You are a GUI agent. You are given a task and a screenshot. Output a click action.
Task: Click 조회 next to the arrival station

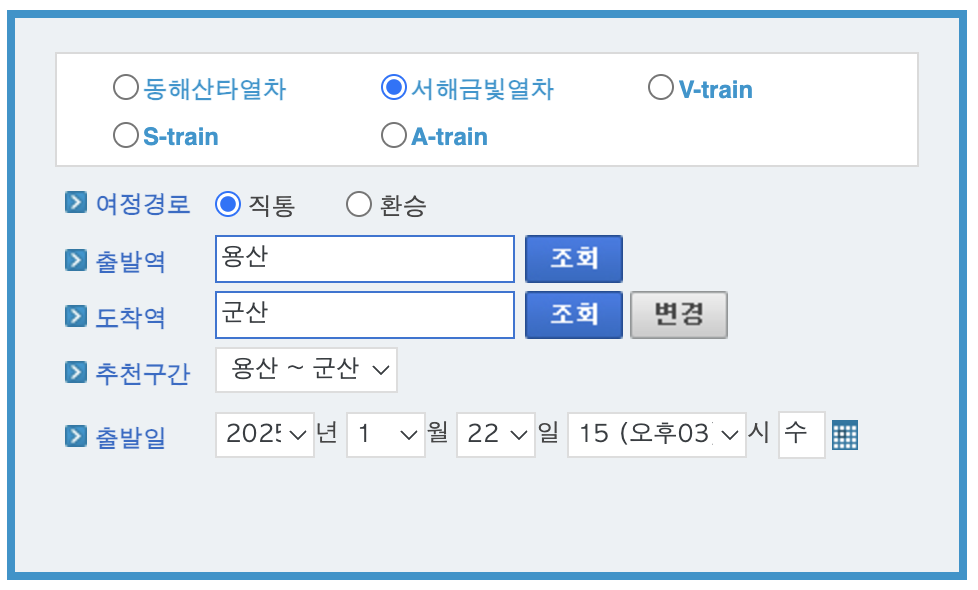[573, 314]
